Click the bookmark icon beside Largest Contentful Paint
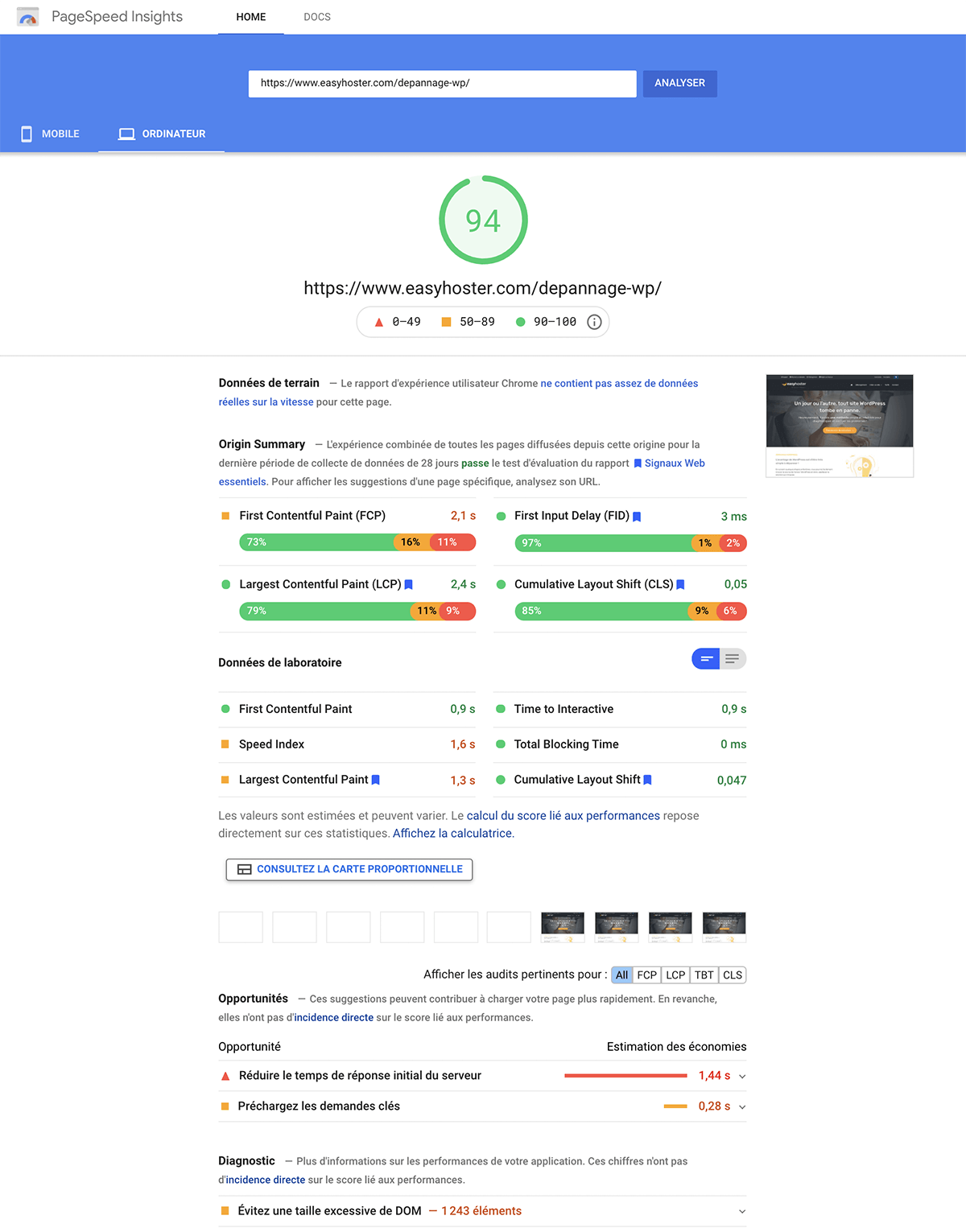This screenshot has width=966, height=1232. click(409, 584)
